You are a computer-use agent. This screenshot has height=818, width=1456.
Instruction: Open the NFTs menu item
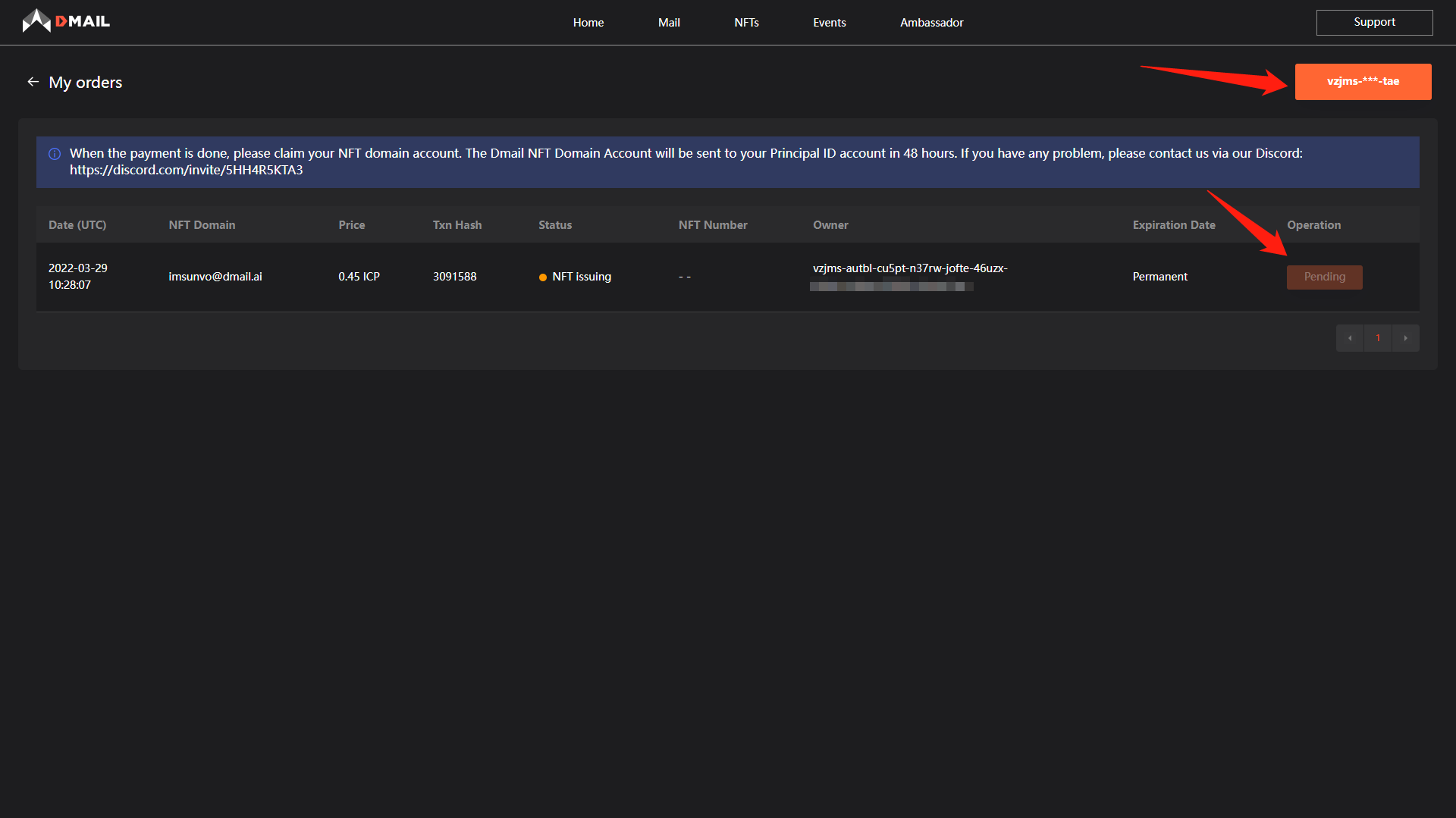[x=746, y=23]
